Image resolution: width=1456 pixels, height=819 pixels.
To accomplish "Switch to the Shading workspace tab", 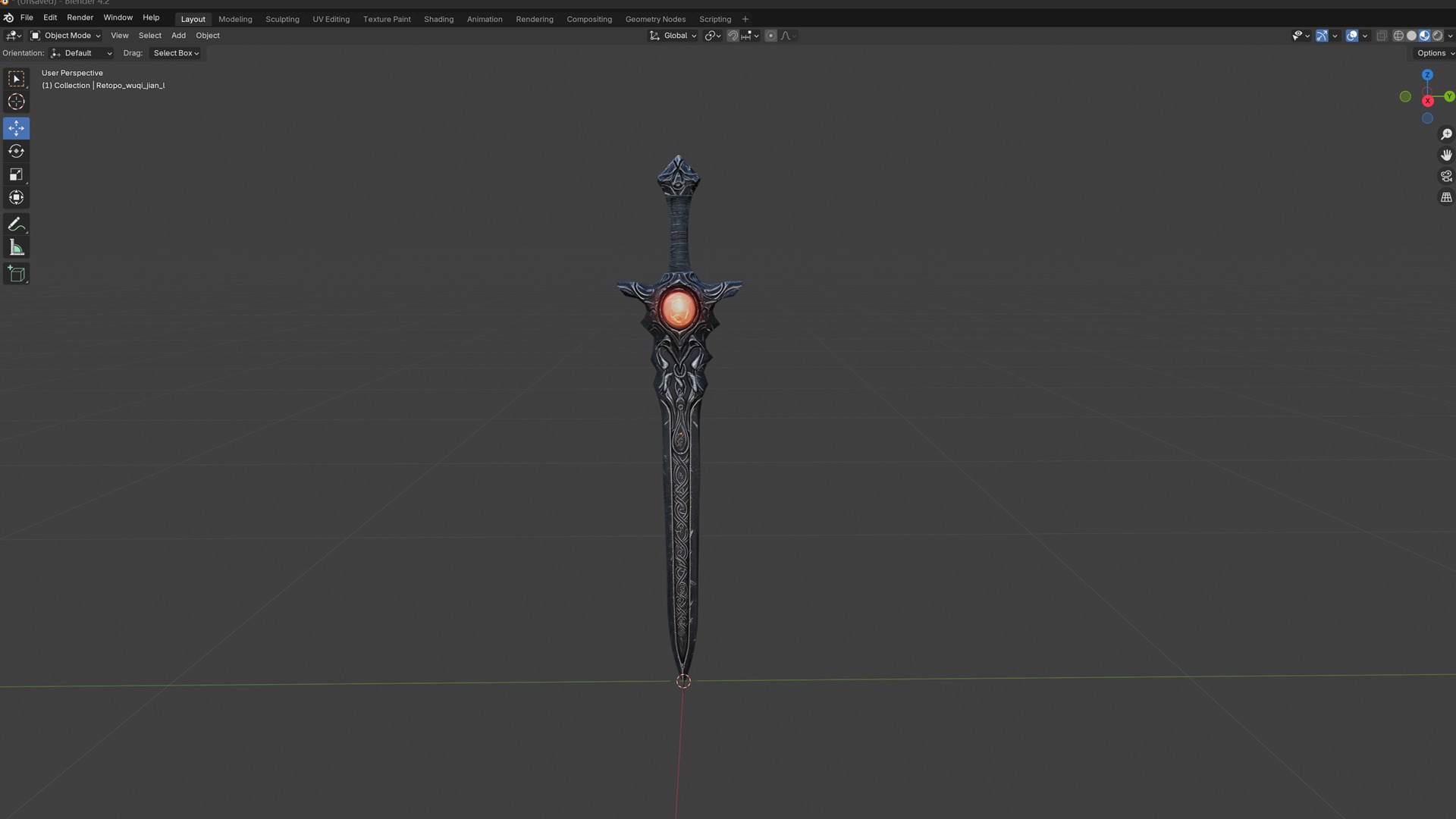I will coord(438,19).
